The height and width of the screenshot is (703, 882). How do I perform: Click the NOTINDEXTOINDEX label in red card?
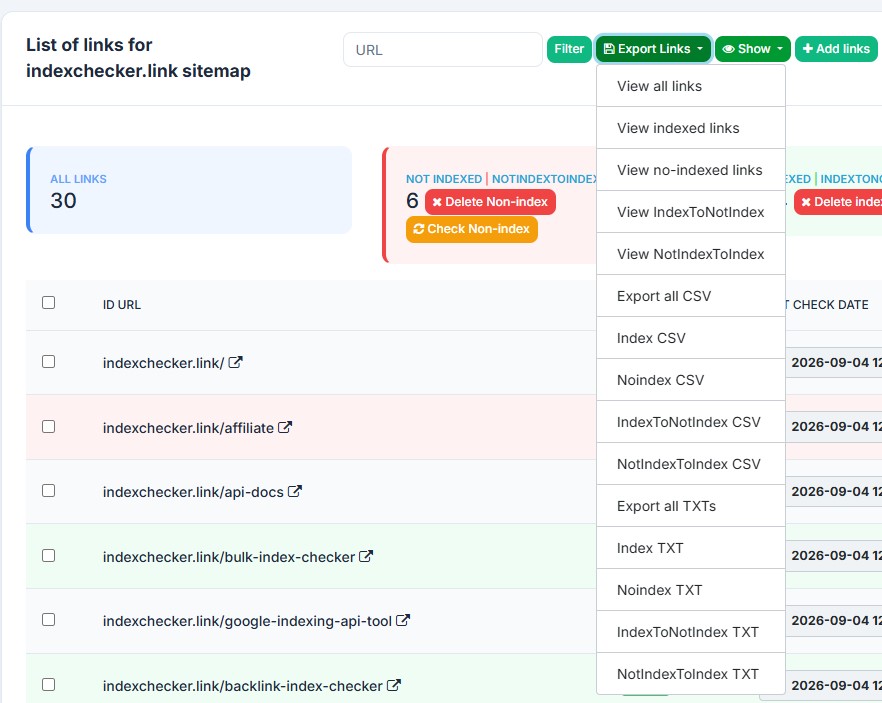pos(544,179)
